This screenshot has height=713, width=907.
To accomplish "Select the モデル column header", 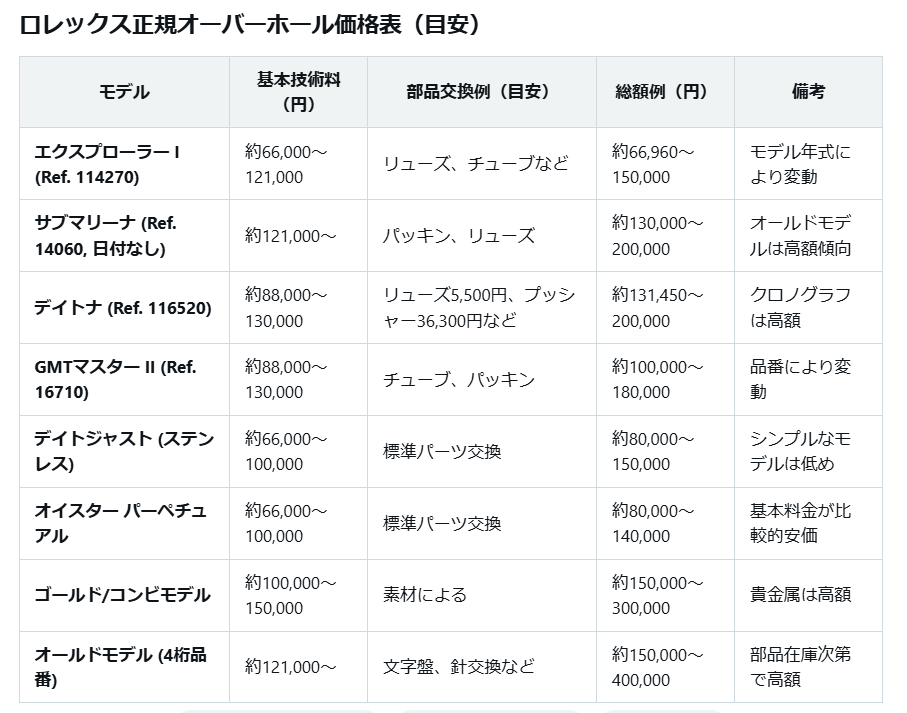I will tap(124, 92).
